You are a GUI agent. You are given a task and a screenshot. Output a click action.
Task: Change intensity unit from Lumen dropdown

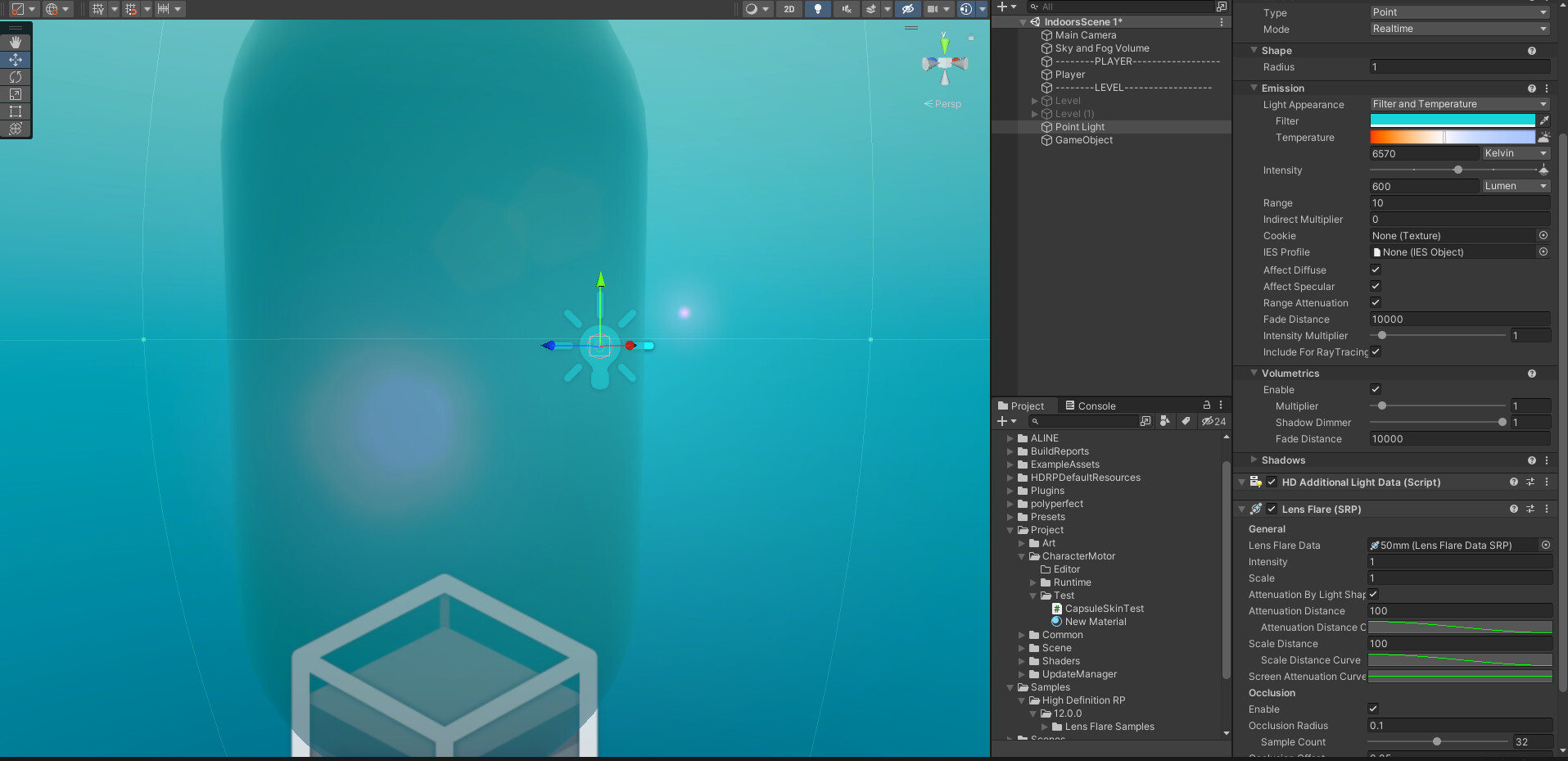pos(1516,185)
